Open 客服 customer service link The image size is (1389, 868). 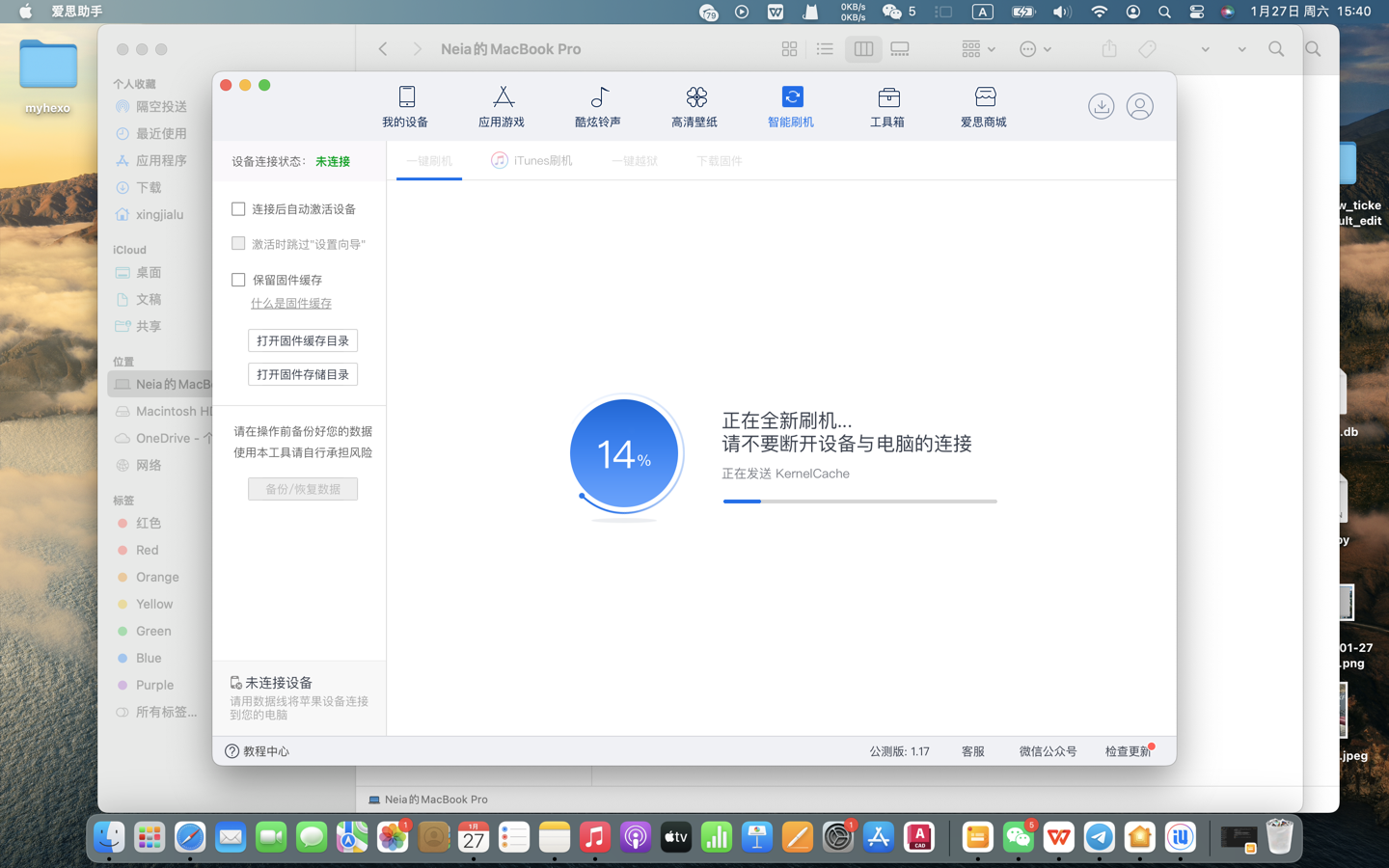(973, 751)
